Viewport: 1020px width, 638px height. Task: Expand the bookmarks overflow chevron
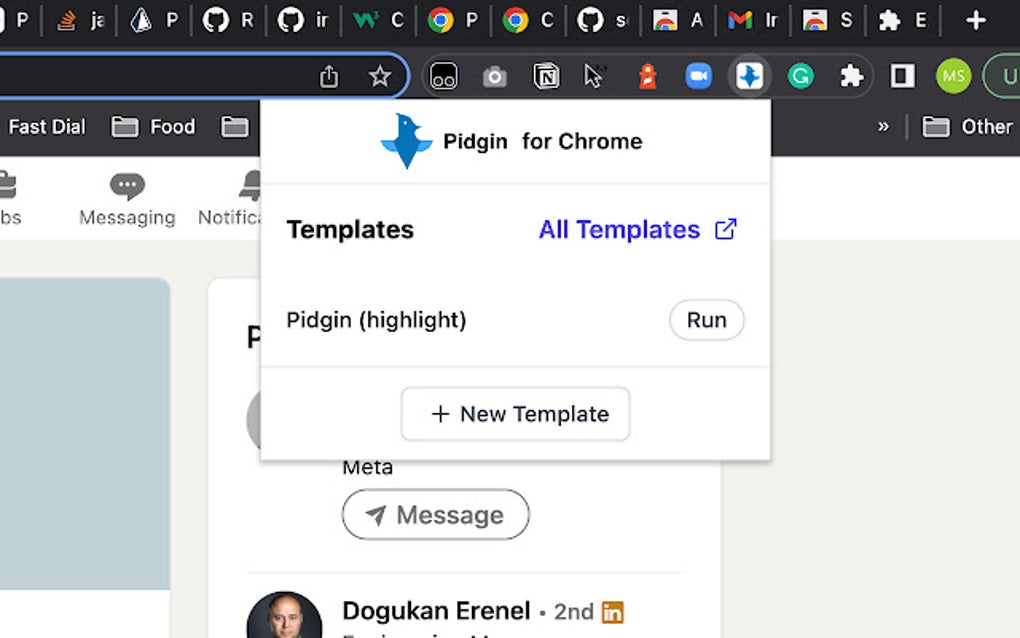(x=883, y=126)
